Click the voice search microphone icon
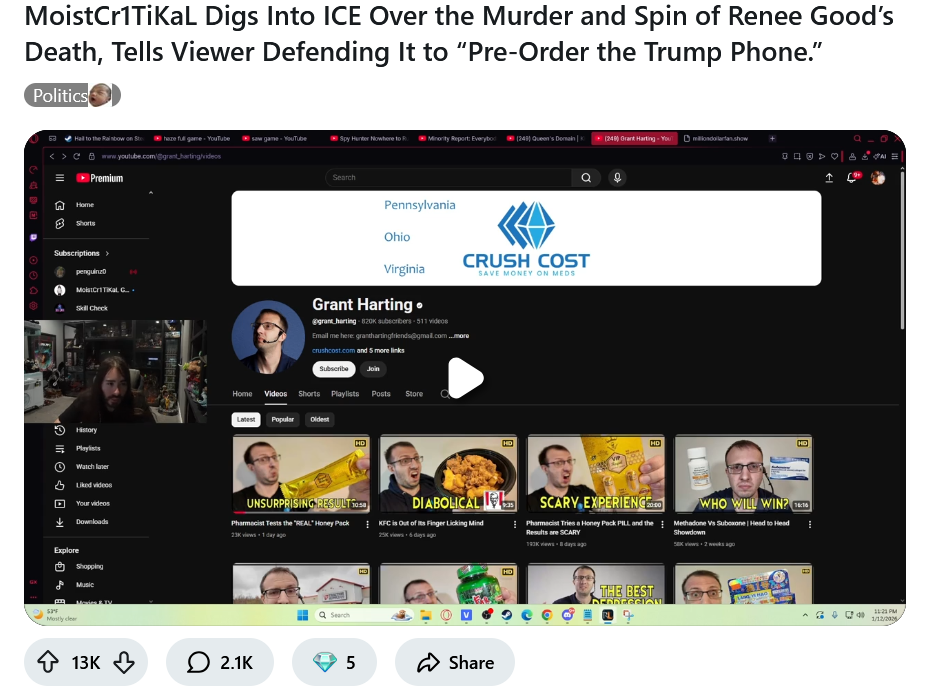The width and height of the screenshot is (944, 688). 617,178
